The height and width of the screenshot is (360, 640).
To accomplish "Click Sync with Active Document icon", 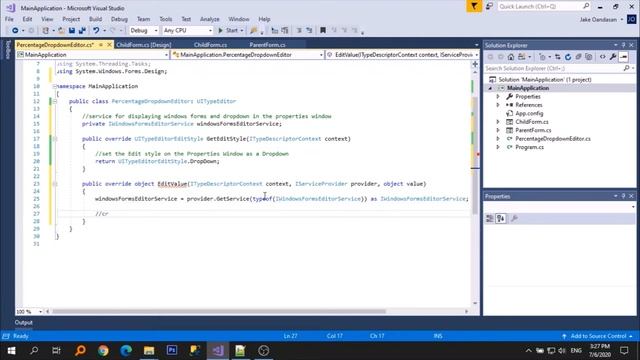I will (558, 57).
